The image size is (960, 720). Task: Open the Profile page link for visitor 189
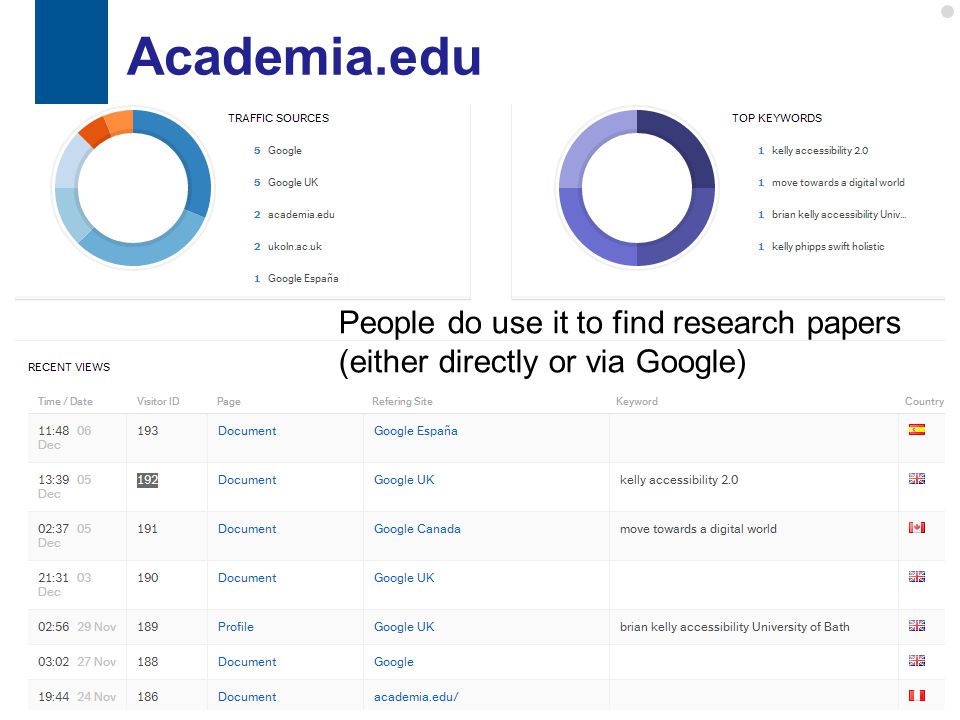pos(236,627)
